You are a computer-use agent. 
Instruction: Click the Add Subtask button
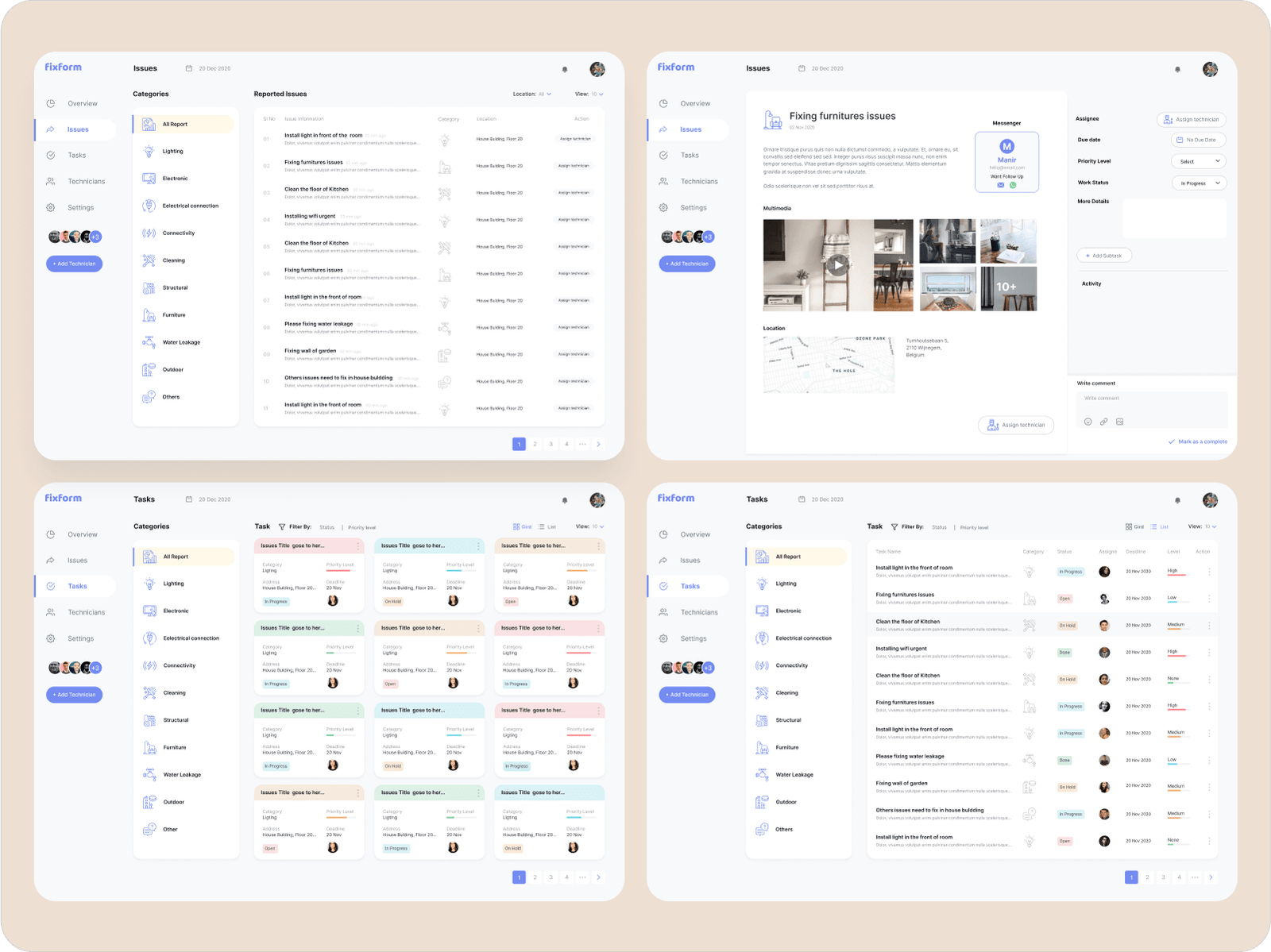pyautogui.click(x=1104, y=256)
